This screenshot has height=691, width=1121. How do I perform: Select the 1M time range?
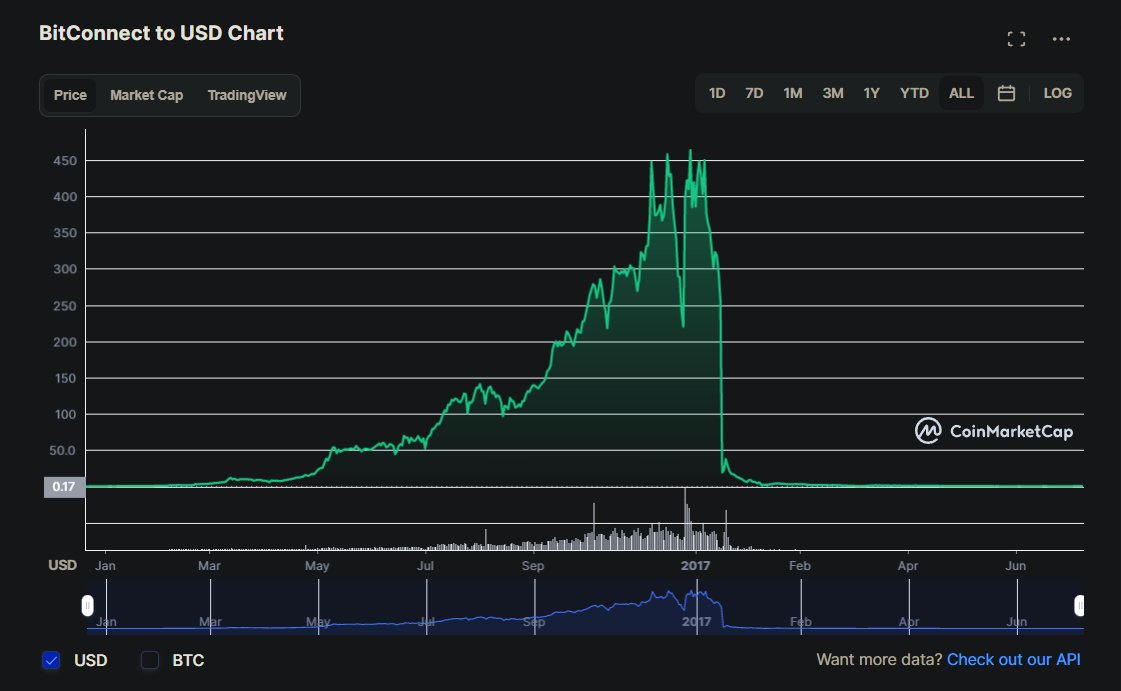(792, 94)
